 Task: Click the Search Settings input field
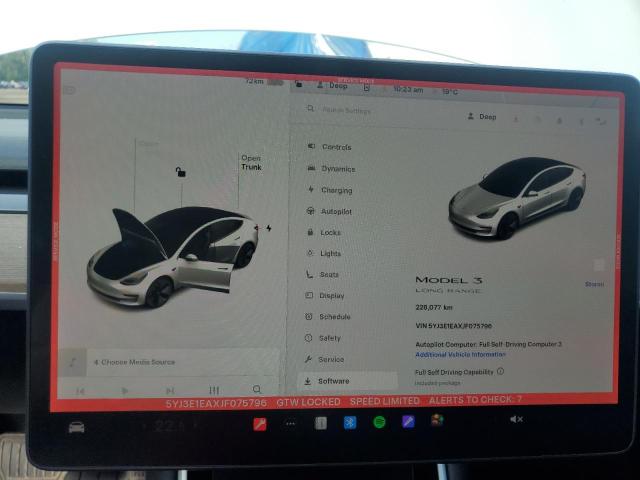380,111
